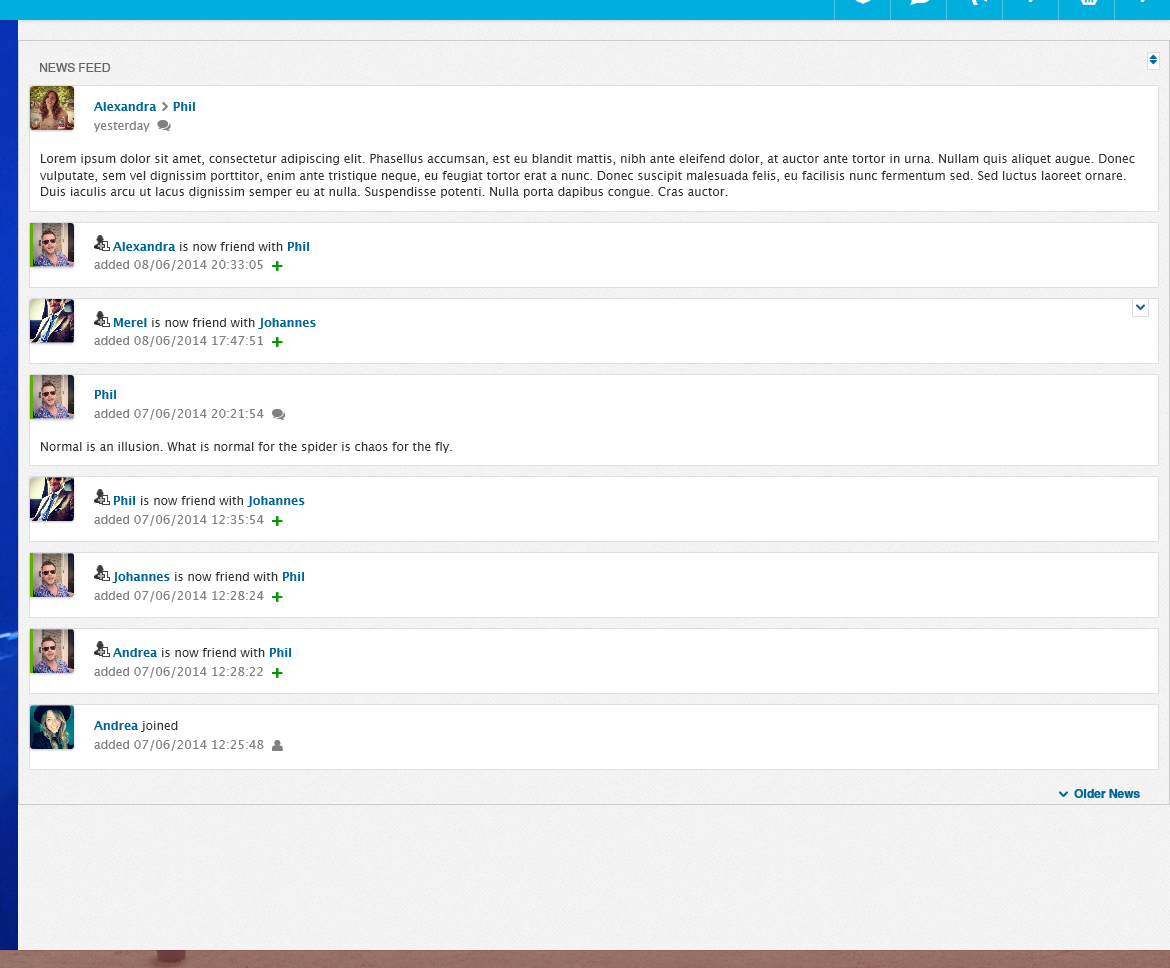This screenshot has width=1170, height=968.
Task: Click green plus on Phil–Johannes friendship entry
Action: [277, 521]
